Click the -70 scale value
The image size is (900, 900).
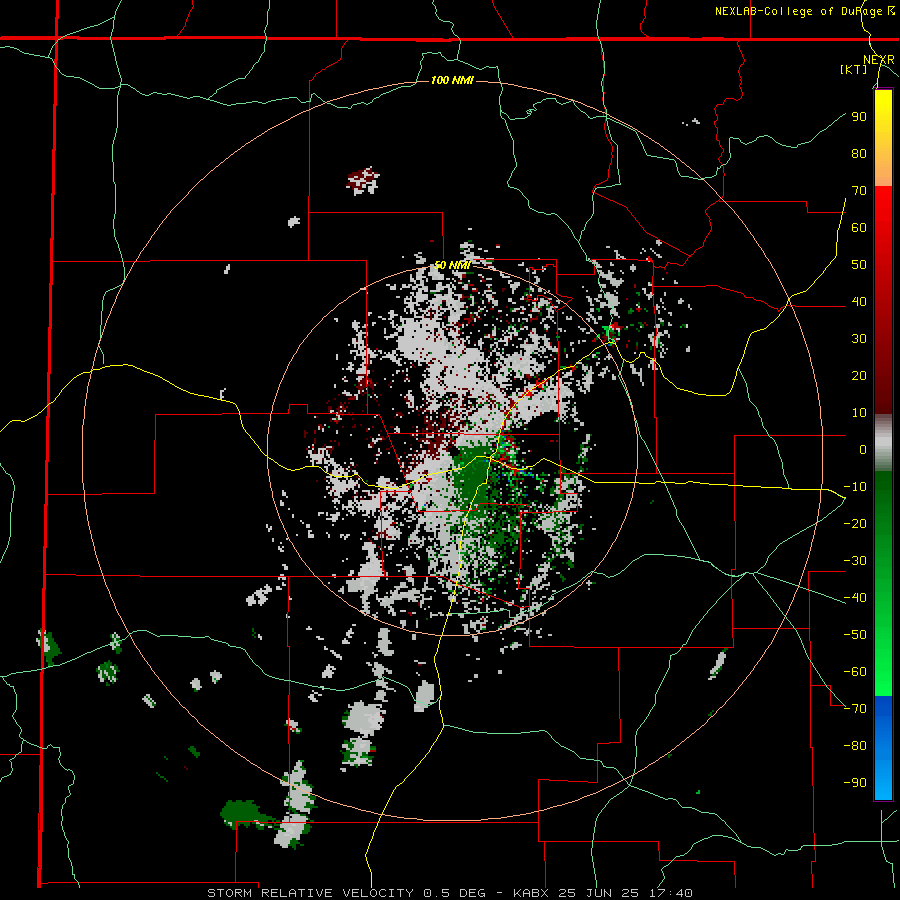point(855,709)
